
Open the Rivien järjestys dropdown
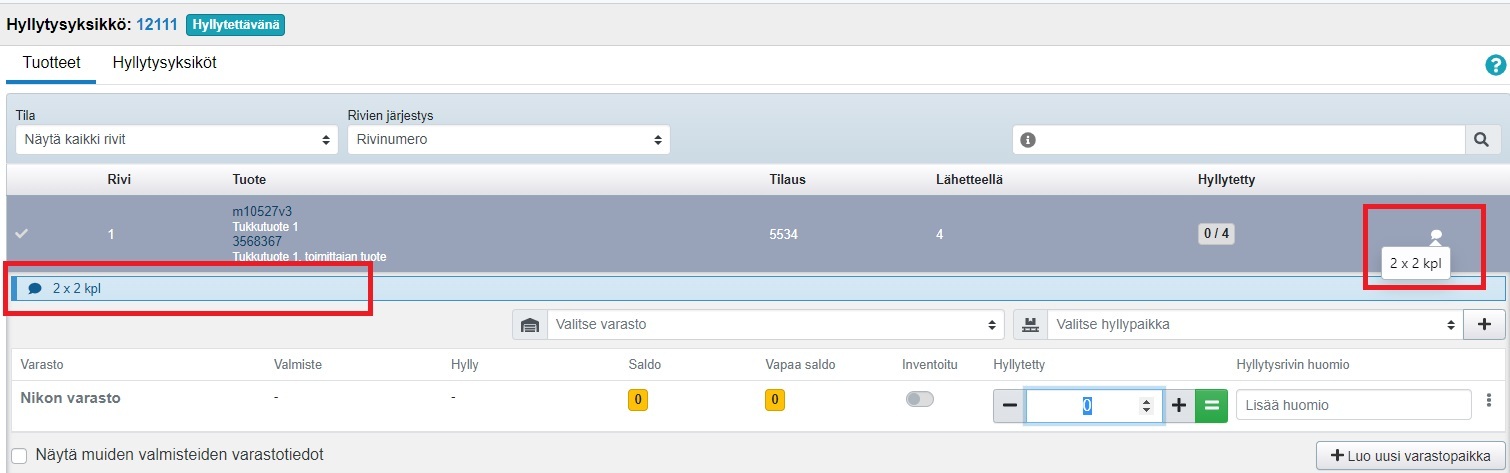pos(508,140)
